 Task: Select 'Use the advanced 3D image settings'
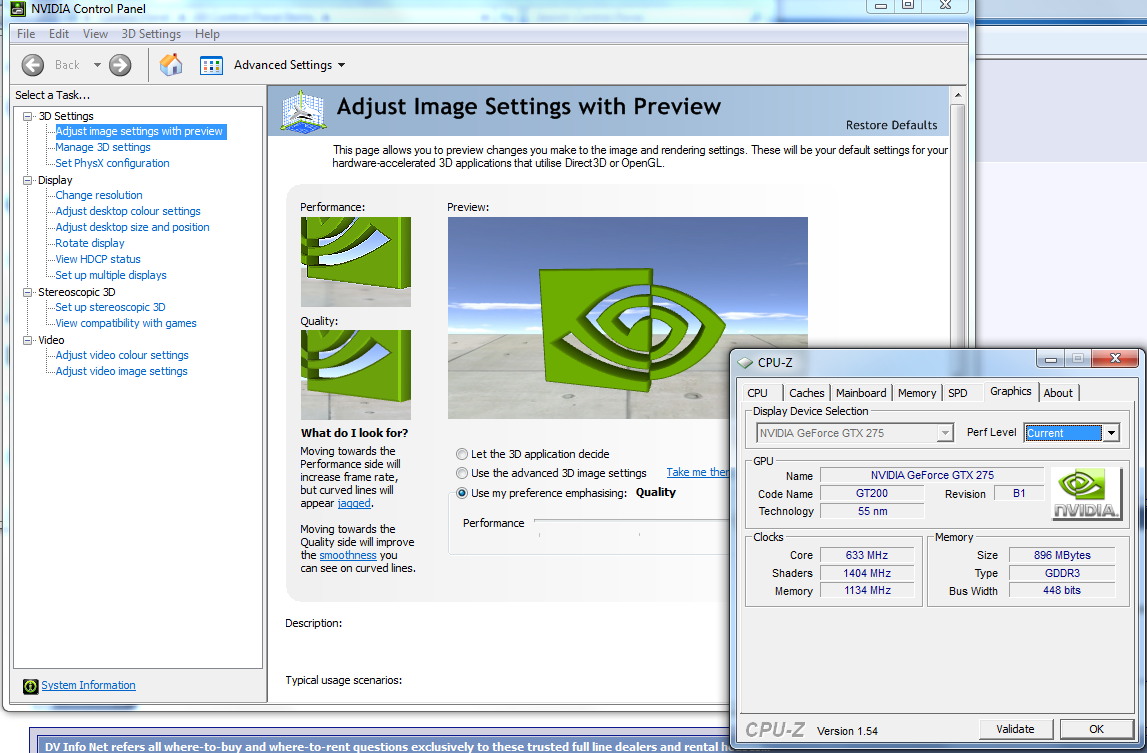tap(461, 473)
